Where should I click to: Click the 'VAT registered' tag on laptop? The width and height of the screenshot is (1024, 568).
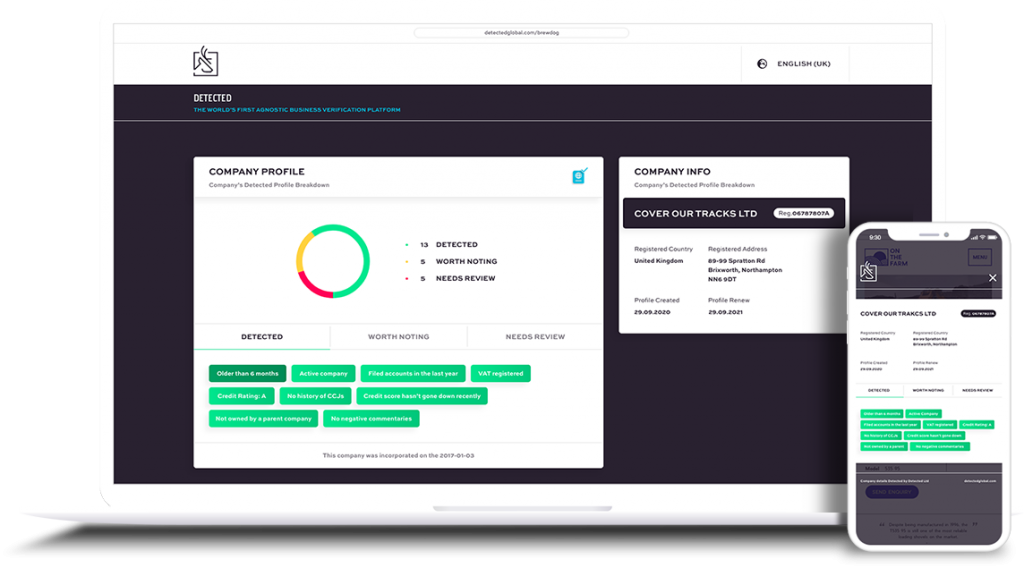pyautogui.click(x=500, y=373)
